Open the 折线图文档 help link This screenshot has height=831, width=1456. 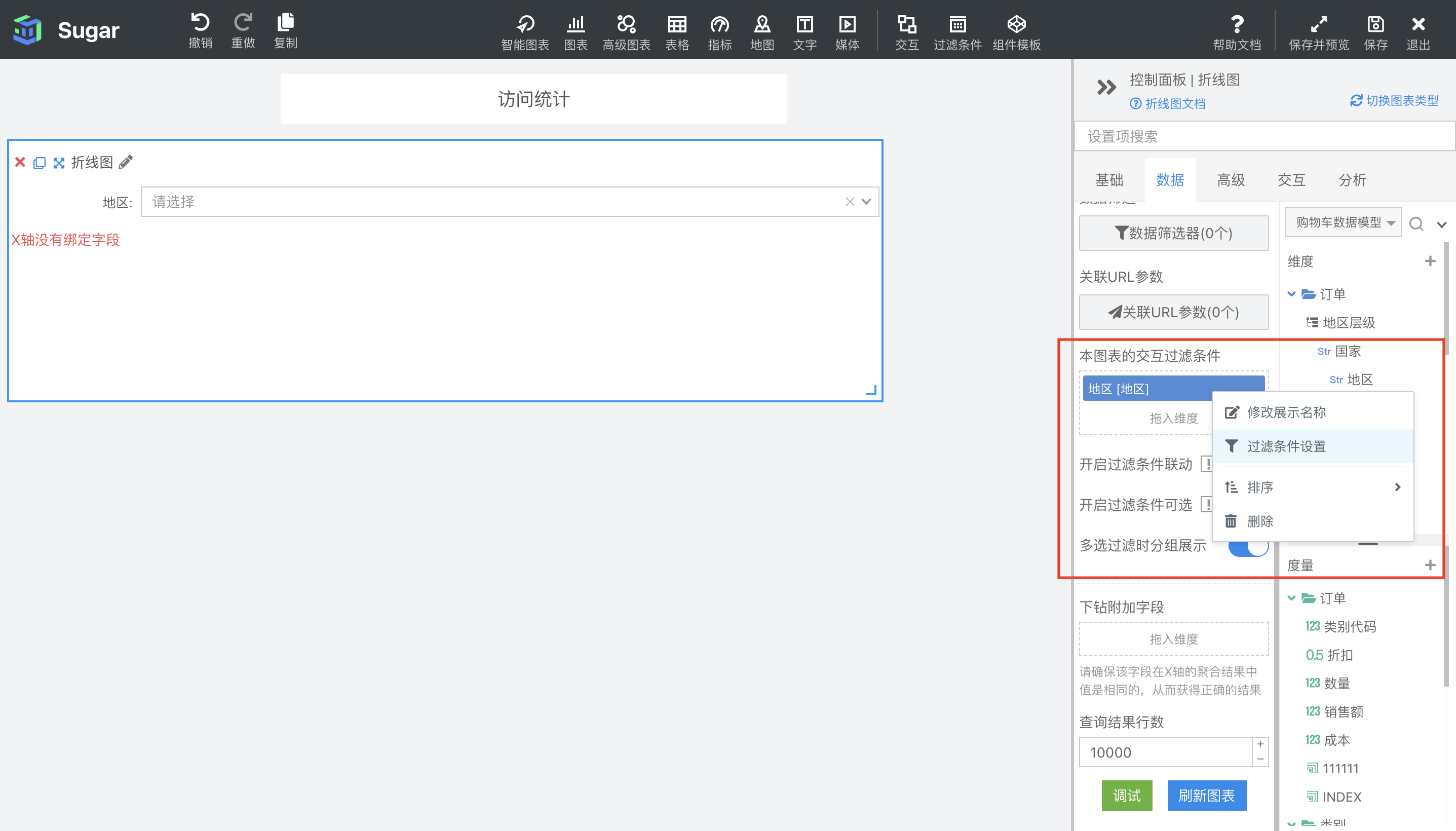click(x=1175, y=103)
